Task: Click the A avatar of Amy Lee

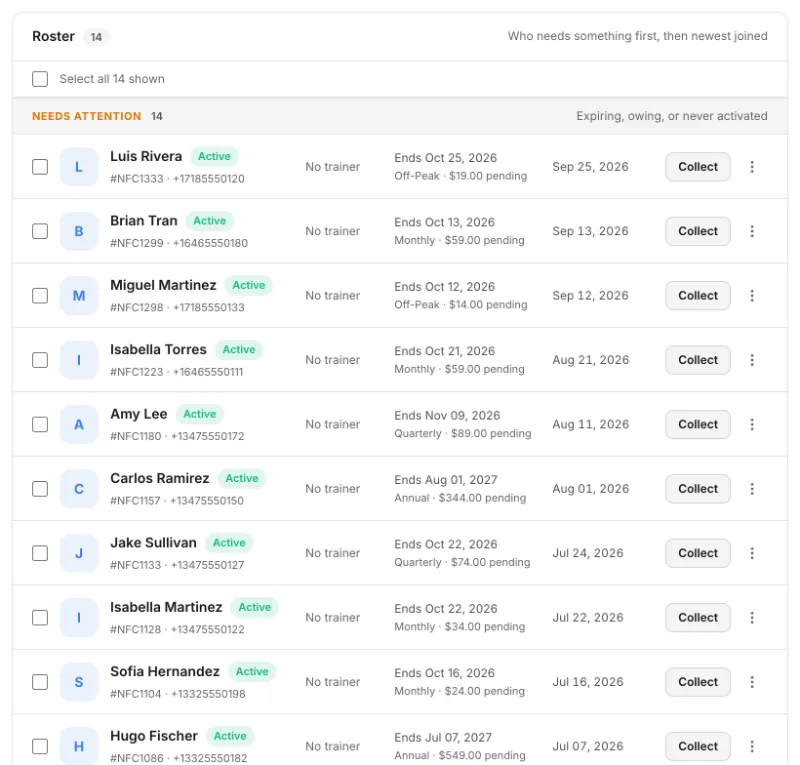Action: (79, 424)
